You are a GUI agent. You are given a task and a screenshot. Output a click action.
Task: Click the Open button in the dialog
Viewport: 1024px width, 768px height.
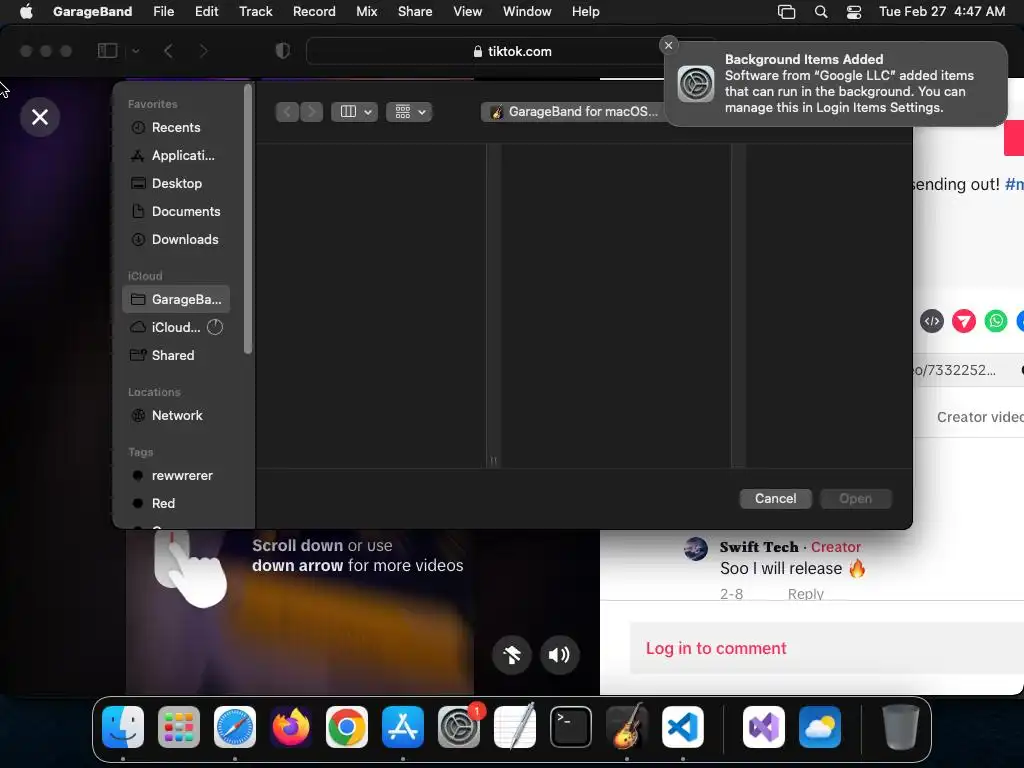[856, 498]
